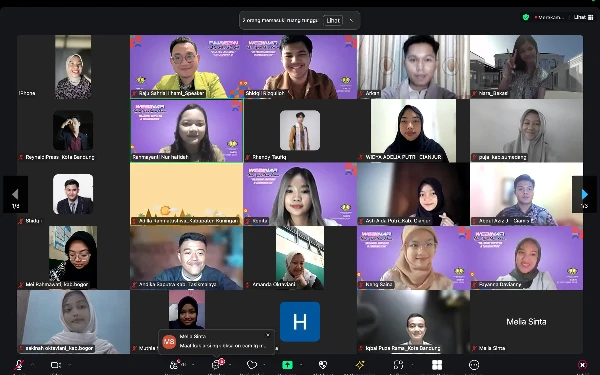The height and width of the screenshot is (375, 600).
Task: Select the Melia Sinta name-only tile
Action: coord(527,321)
